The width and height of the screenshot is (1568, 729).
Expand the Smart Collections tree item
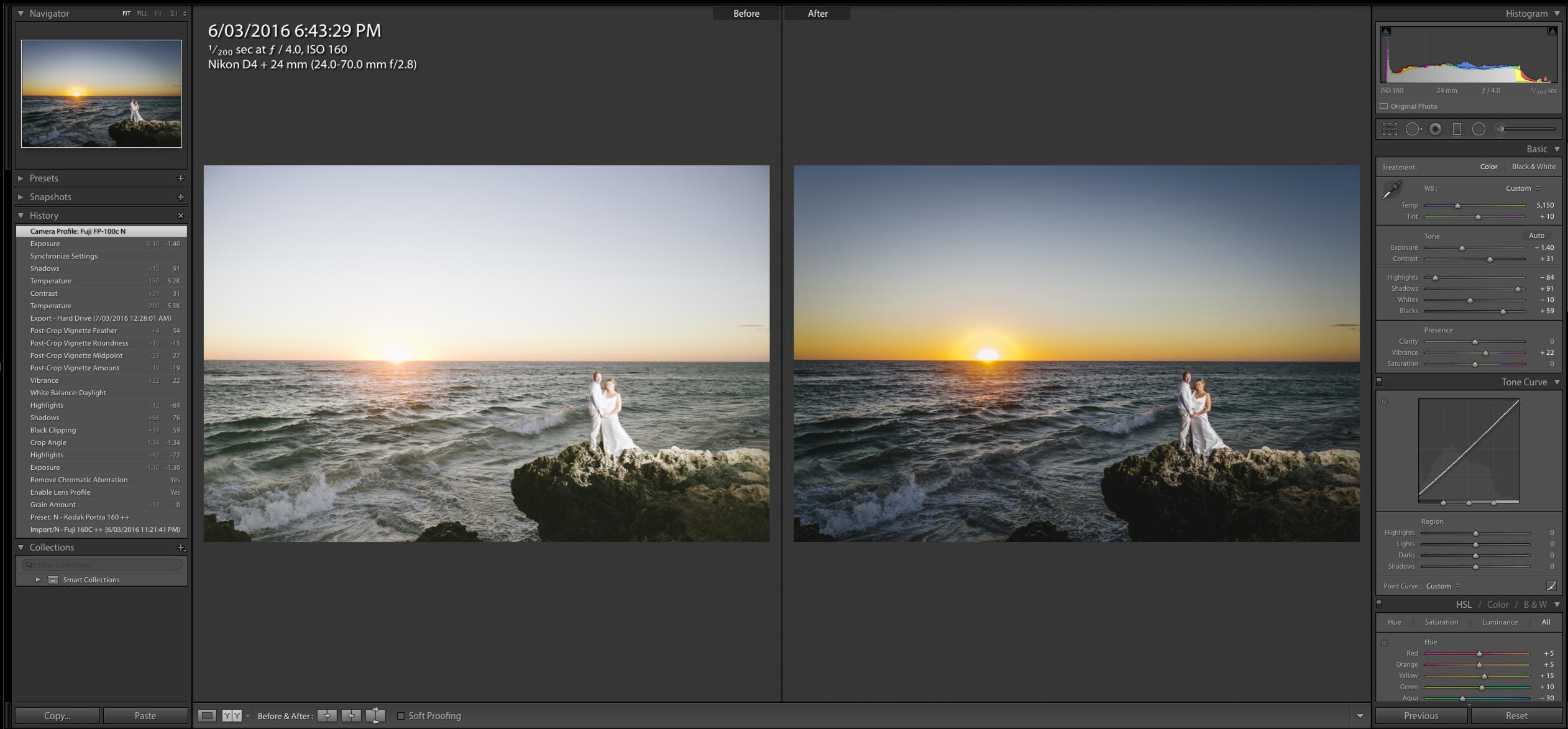click(38, 580)
